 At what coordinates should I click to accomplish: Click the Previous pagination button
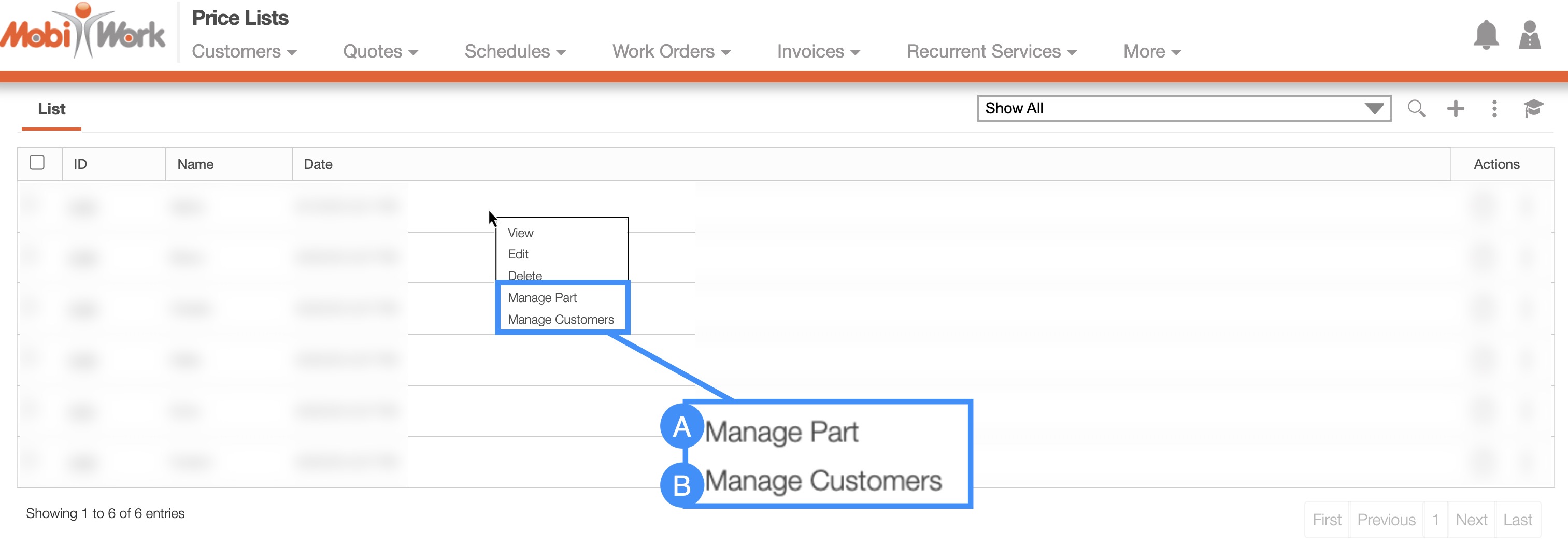click(1386, 520)
